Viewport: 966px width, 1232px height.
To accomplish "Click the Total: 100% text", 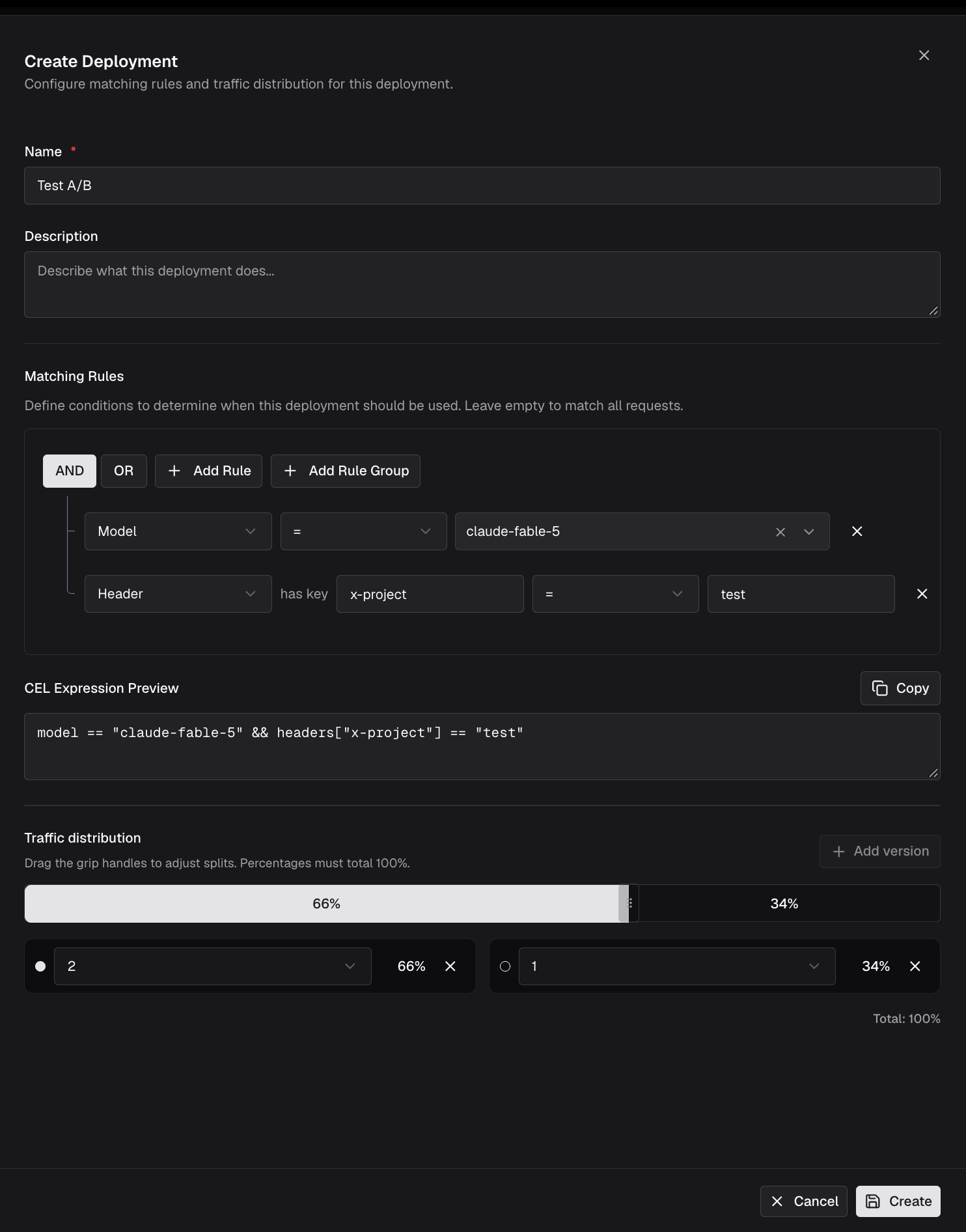I will [907, 1018].
